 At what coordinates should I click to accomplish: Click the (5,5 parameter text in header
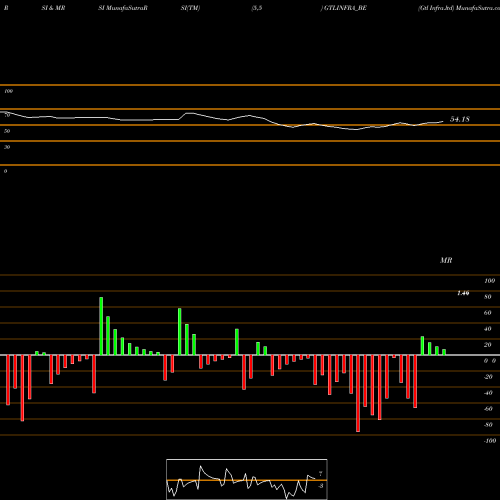pyautogui.click(x=257, y=8)
